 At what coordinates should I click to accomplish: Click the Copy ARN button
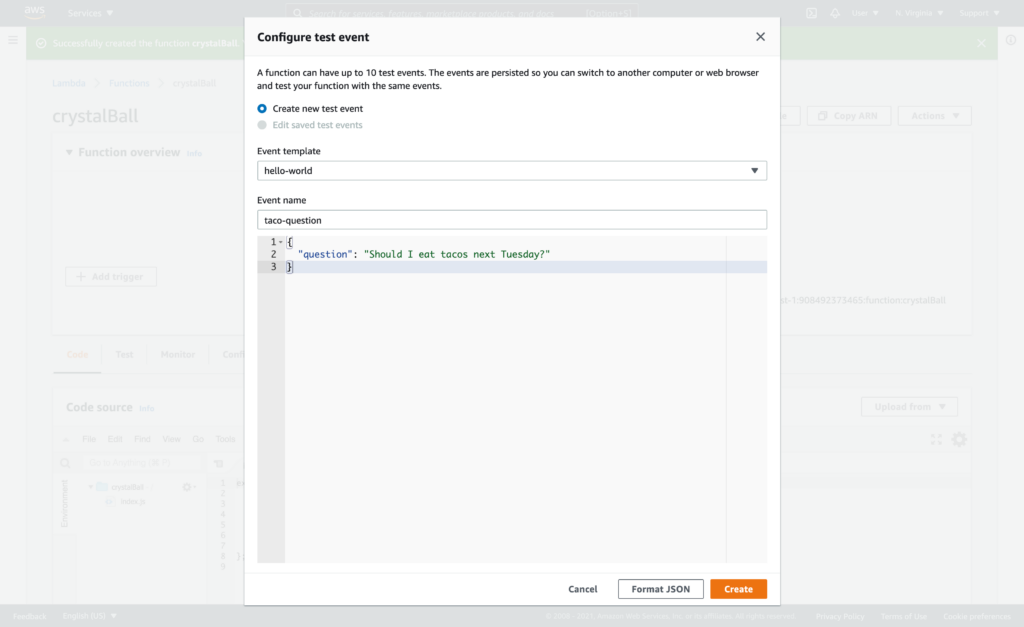(x=848, y=116)
